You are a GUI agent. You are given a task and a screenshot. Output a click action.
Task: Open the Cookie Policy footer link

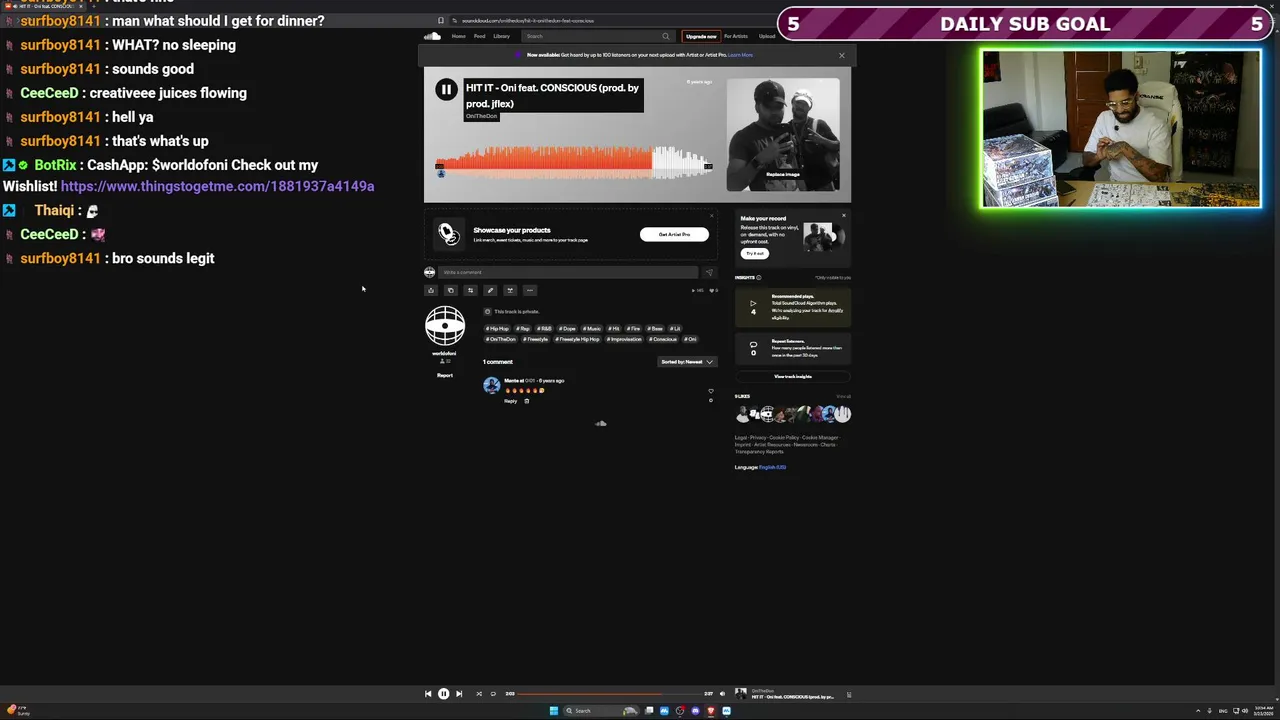(x=784, y=437)
